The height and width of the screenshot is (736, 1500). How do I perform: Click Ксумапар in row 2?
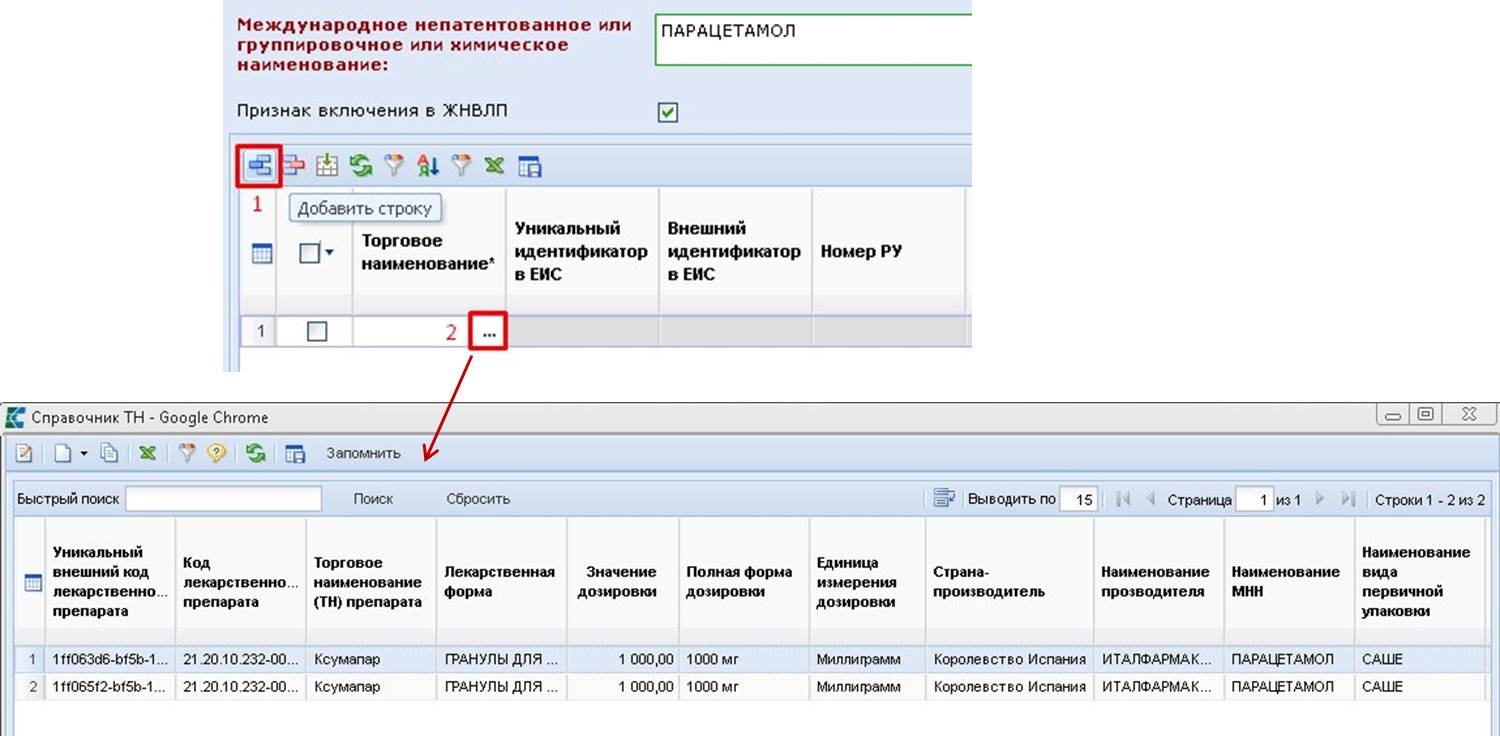[347, 687]
